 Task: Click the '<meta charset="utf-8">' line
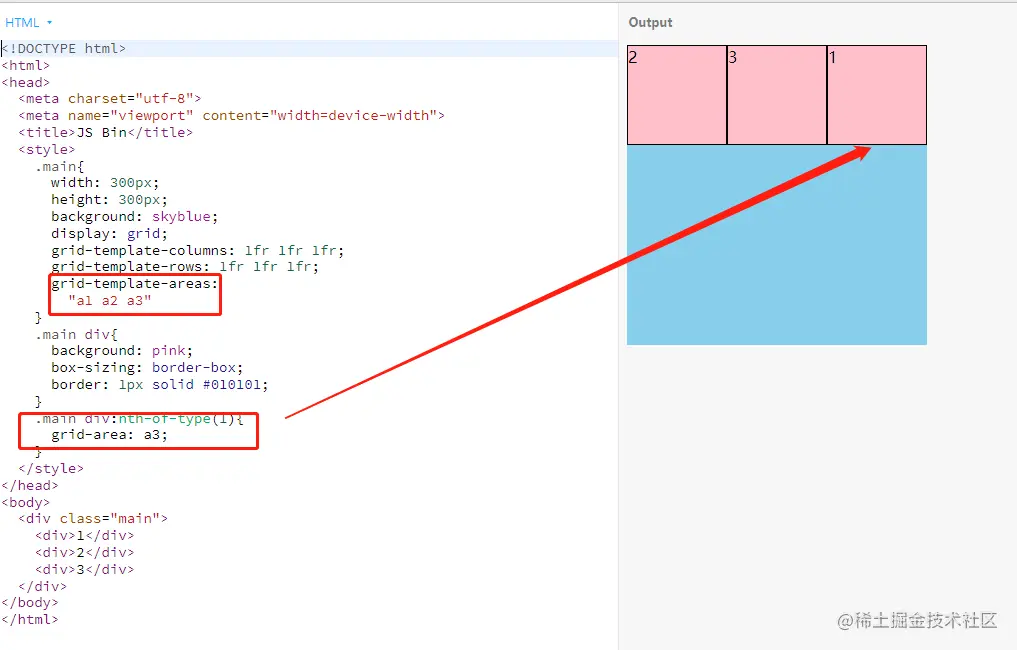(x=110, y=99)
